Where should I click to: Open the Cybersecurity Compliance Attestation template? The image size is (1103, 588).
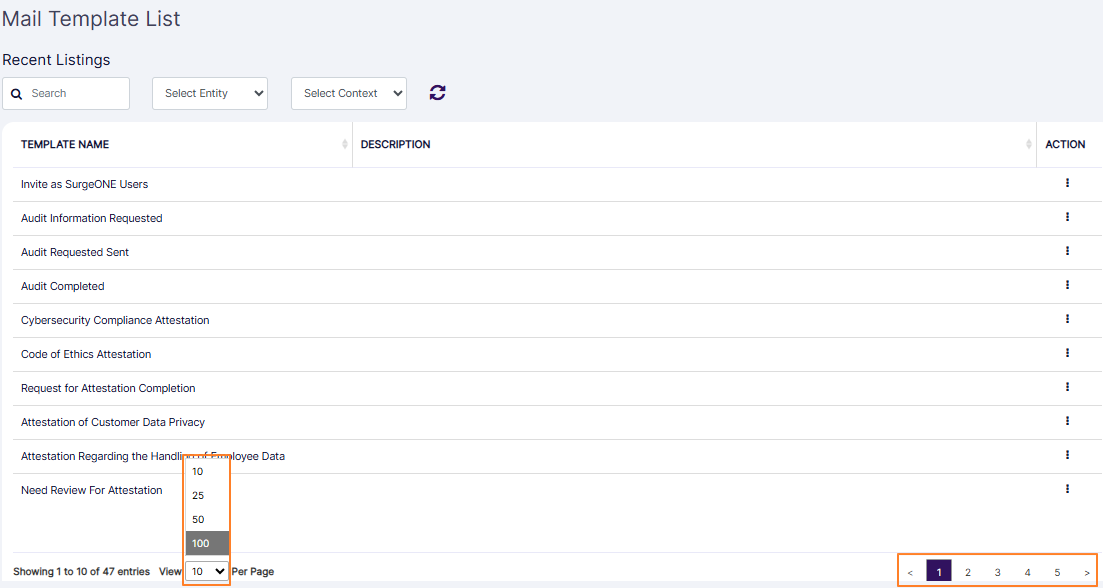[114, 319]
